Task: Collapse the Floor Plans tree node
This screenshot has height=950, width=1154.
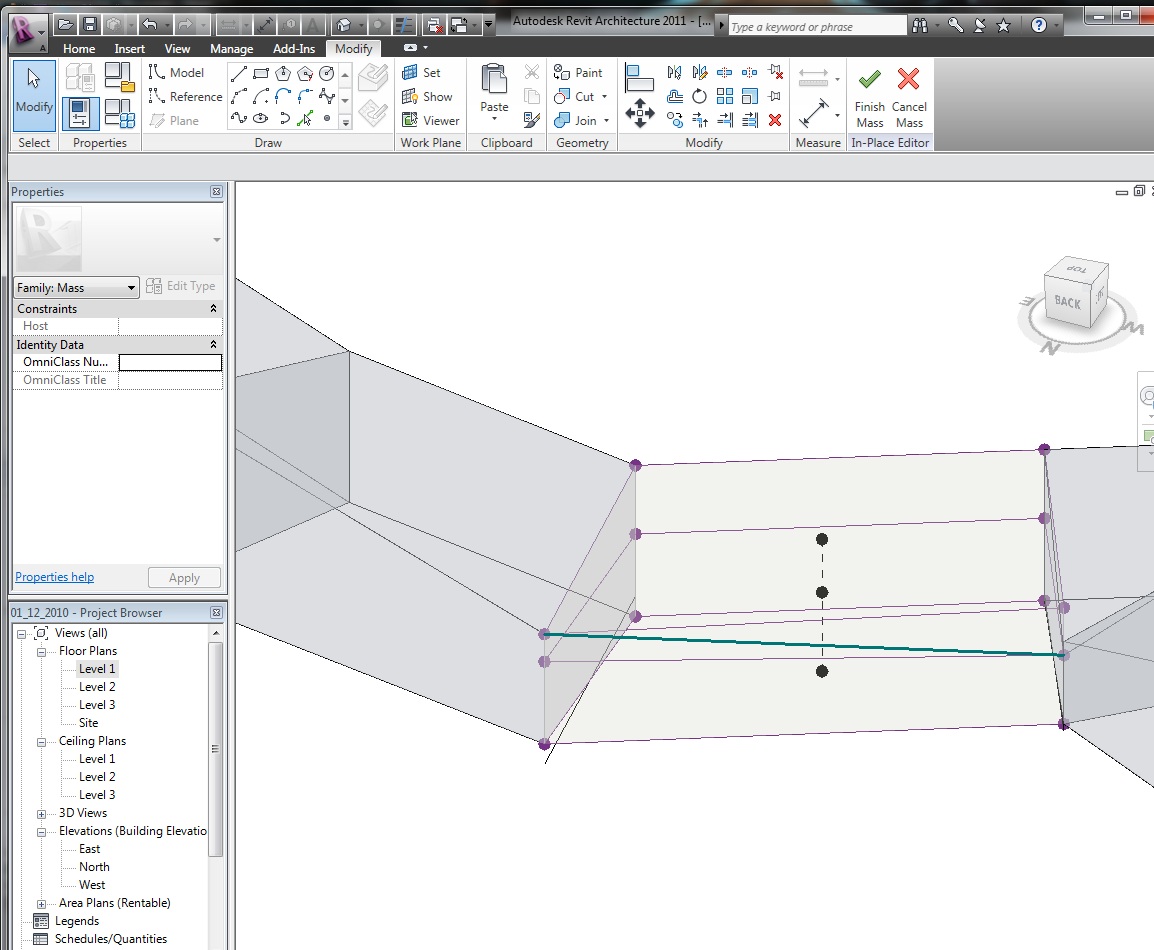Action: pyautogui.click(x=42, y=651)
